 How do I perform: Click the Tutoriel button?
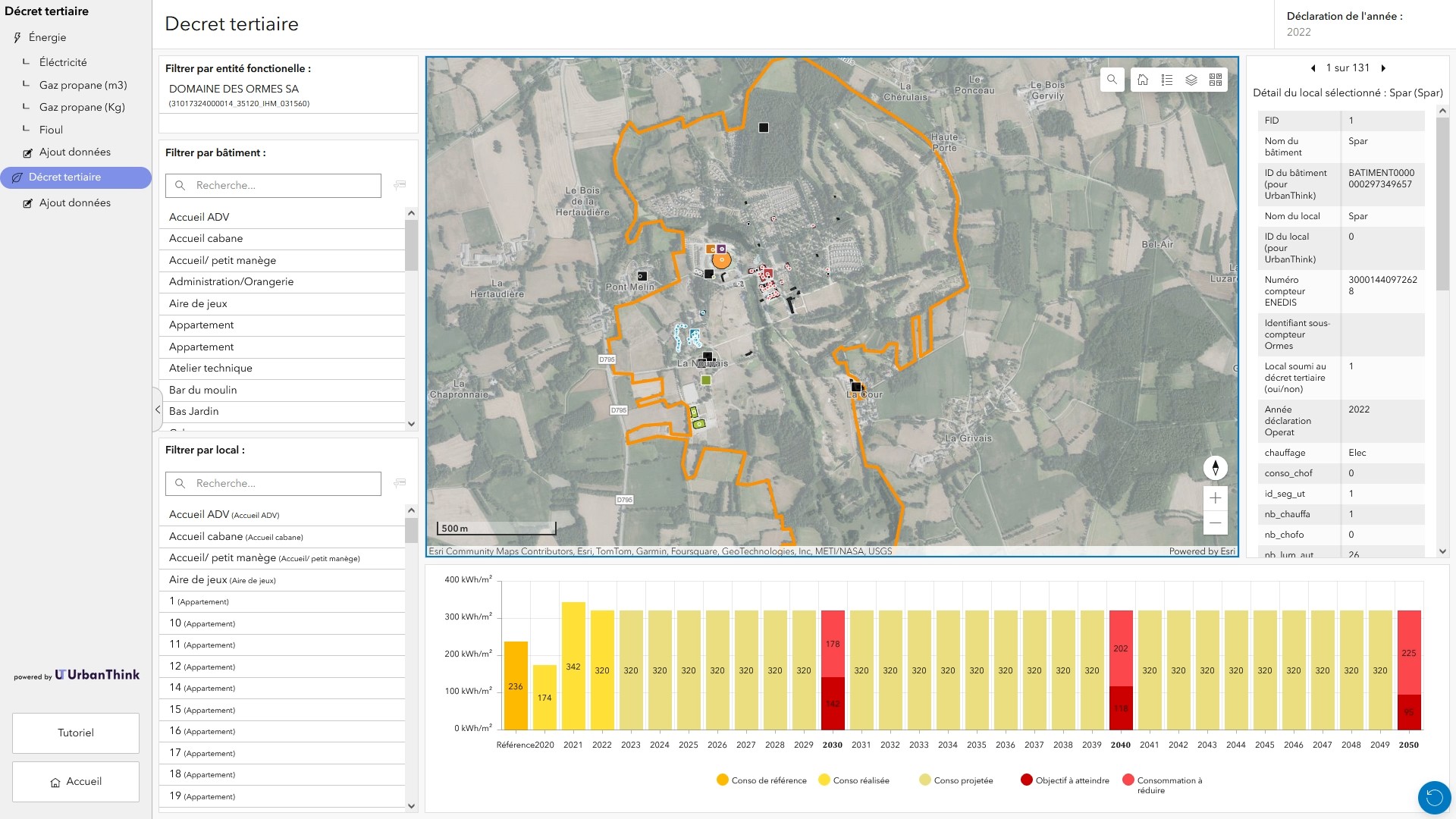[x=76, y=733]
